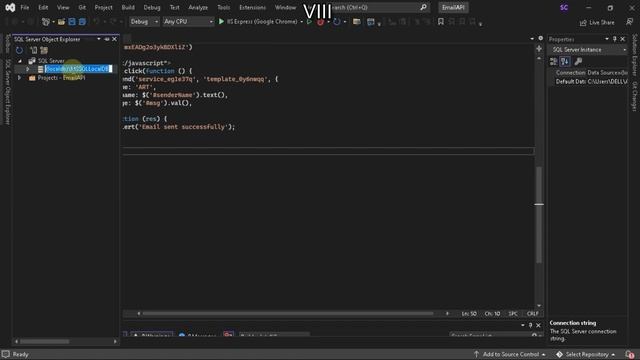Click the Visual Studio logo icon

pyautogui.click(x=10, y=7)
